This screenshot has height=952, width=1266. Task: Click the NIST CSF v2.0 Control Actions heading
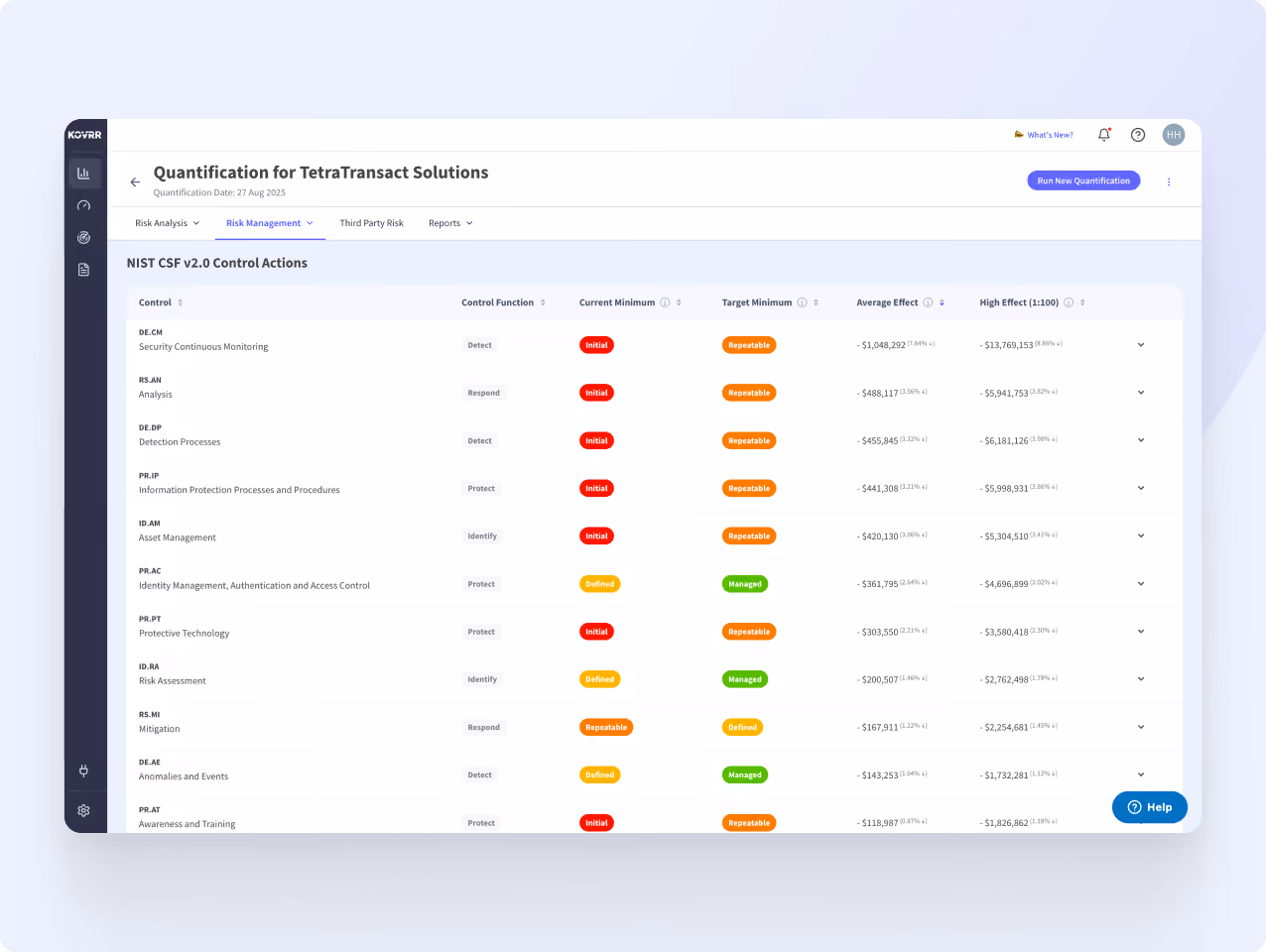[217, 263]
